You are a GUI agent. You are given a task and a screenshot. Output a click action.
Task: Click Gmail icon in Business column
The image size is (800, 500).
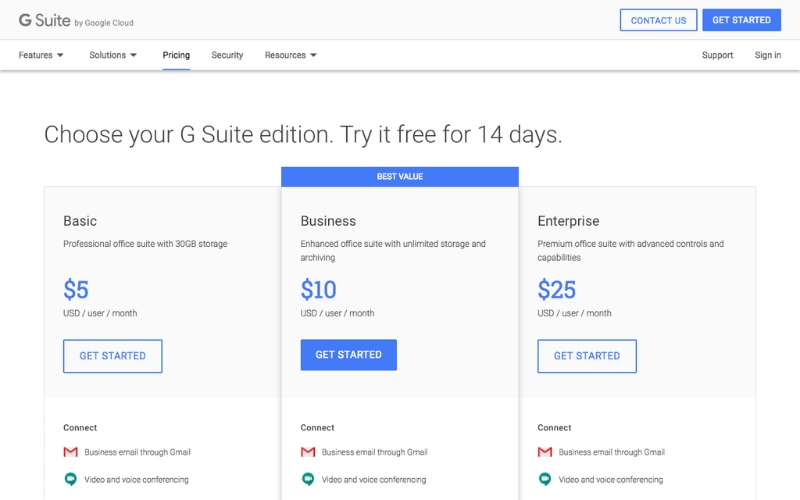[x=308, y=452]
